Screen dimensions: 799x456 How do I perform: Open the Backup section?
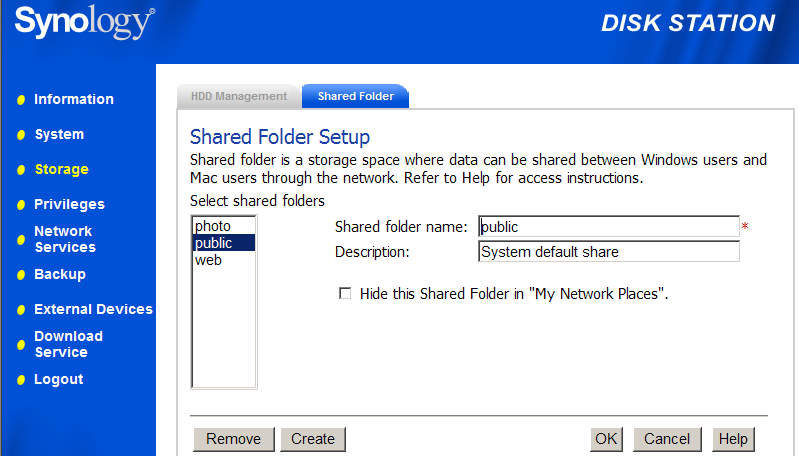click(60, 274)
